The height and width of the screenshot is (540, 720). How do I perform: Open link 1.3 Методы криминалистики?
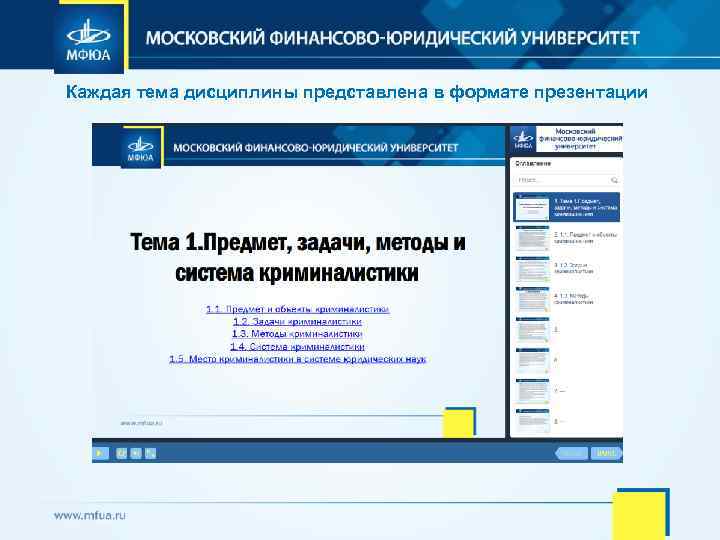click(298, 334)
